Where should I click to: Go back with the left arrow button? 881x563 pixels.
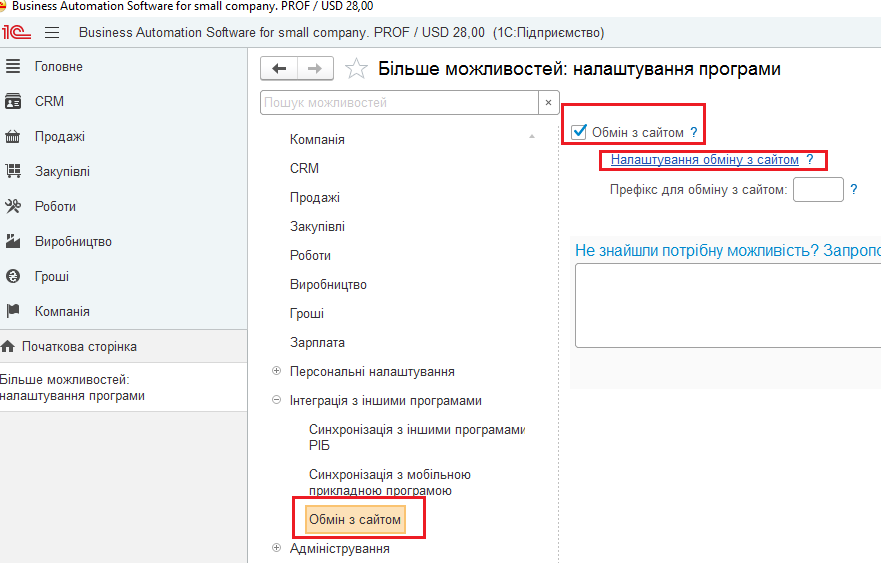(279, 69)
